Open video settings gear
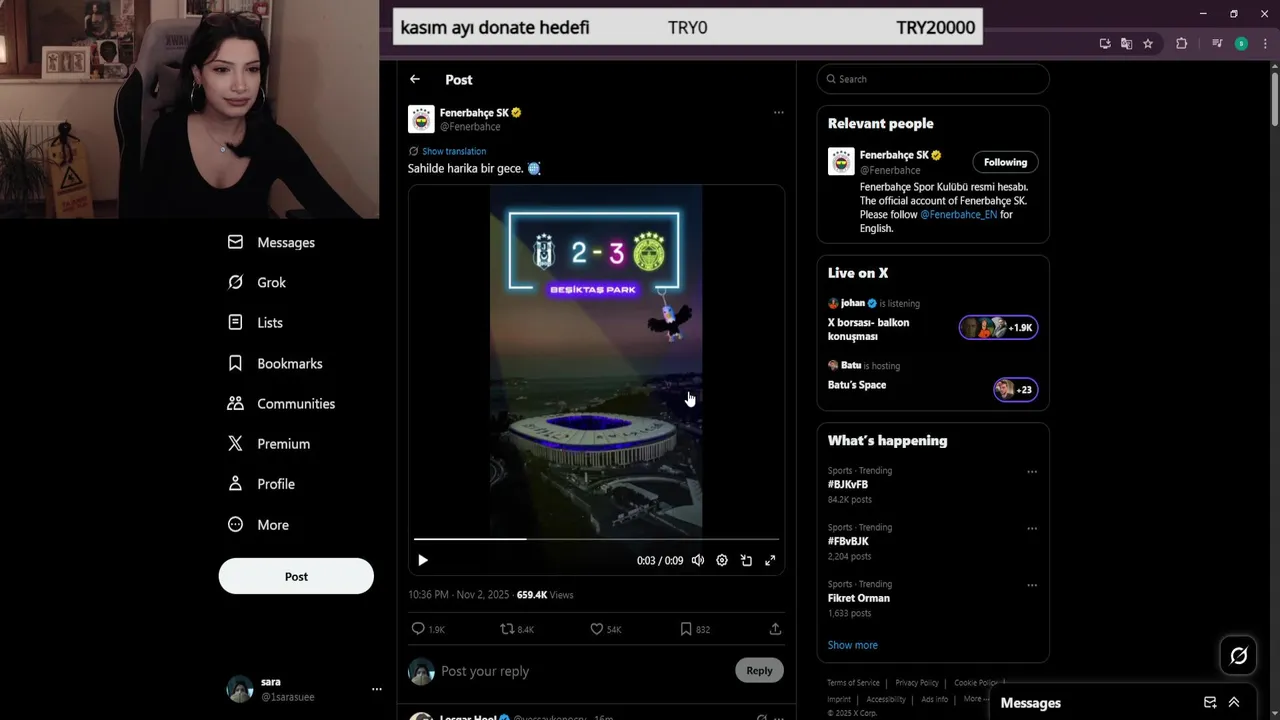This screenshot has height=720, width=1280. 722,560
